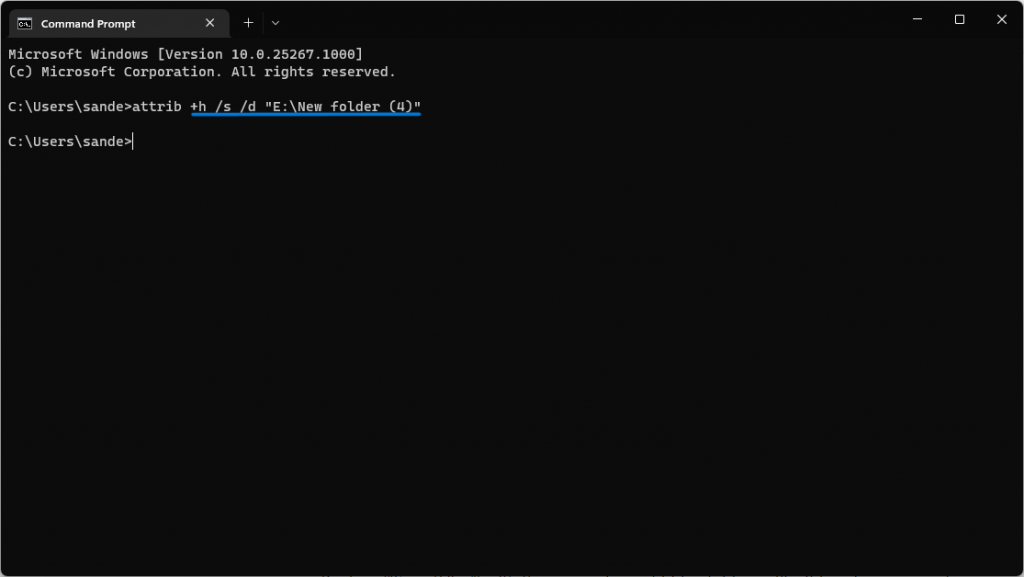Viewport: 1024px width, 577px height.
Task: Close the terminal window
Action: coord(1002,20)
